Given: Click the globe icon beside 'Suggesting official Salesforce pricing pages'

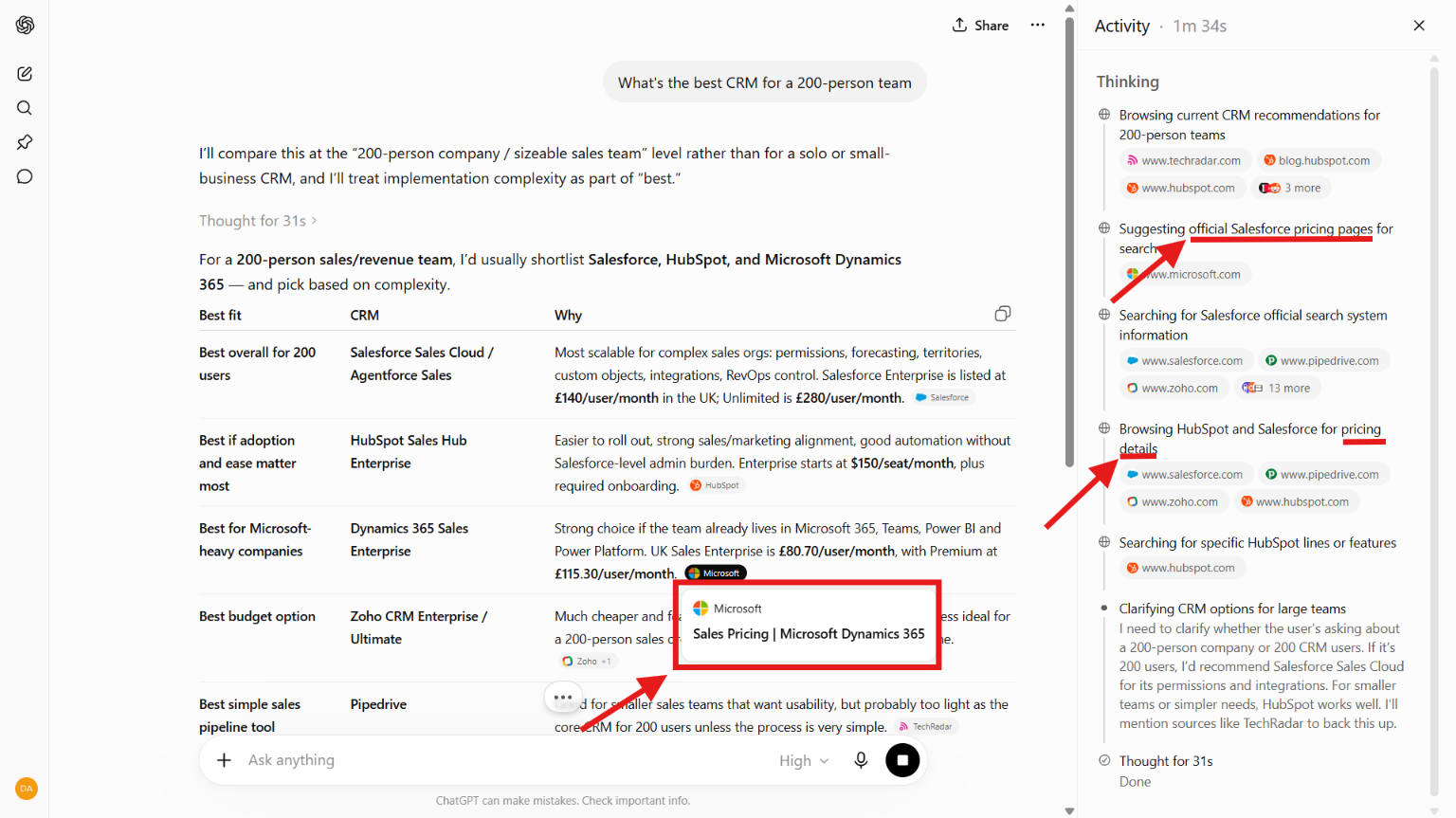Looking at the screenshot, I should 1104,228.
